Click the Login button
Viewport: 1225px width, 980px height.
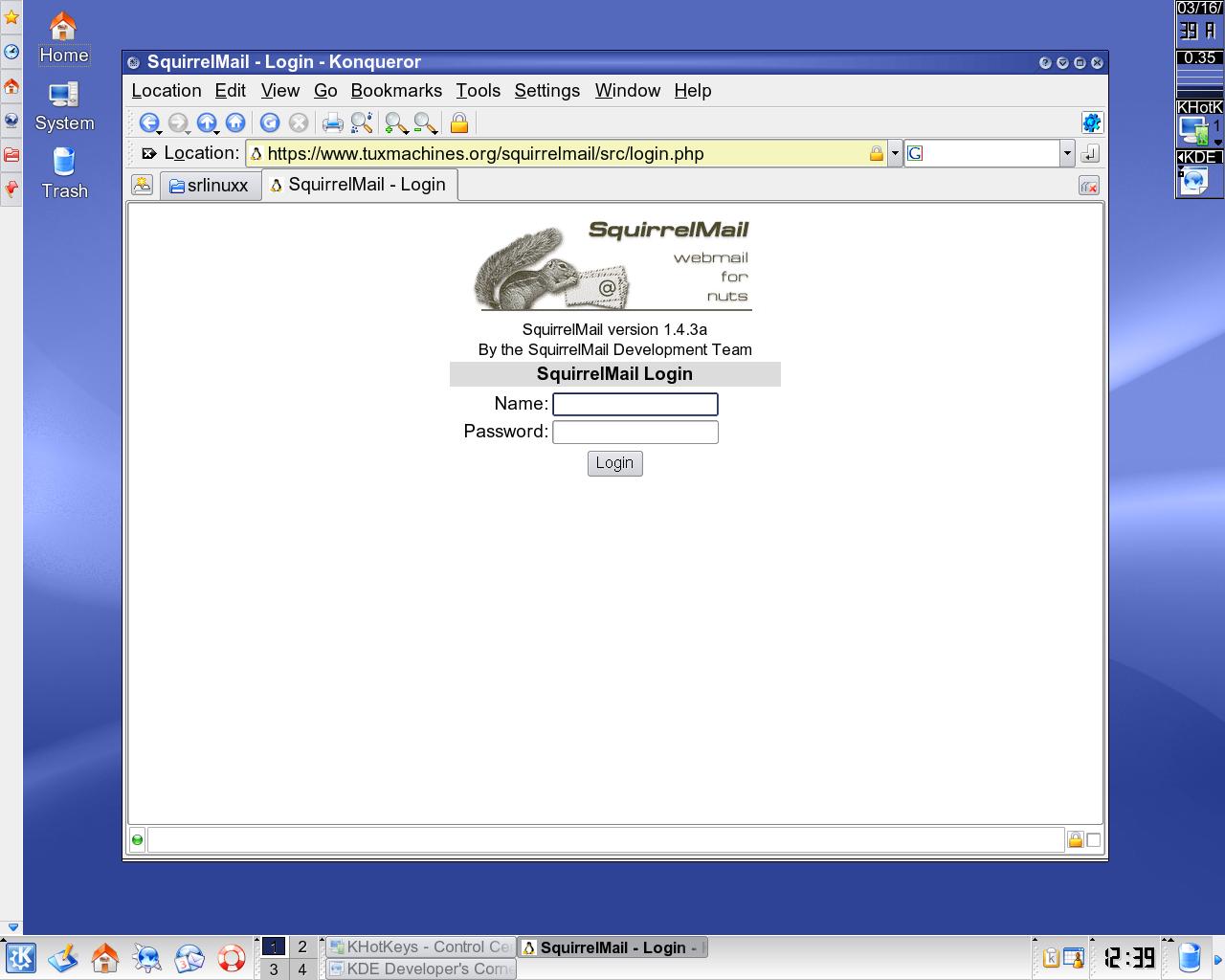(x=615, y=463)
